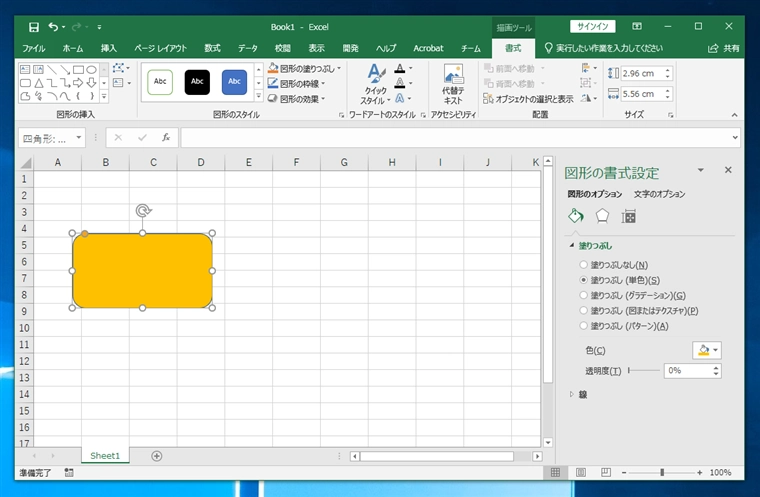Viewport: 760px width, 497px height.
Task: Click the サインイン (Sign in) button
Action: [x=593, y=26]
